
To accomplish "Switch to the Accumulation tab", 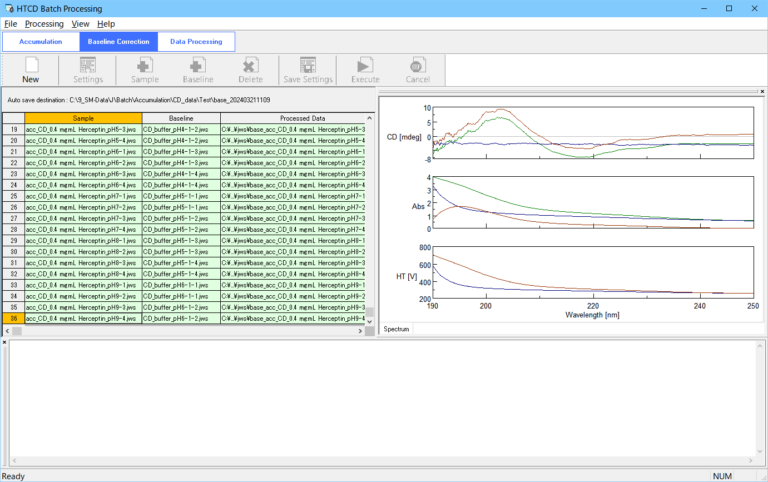I will [41, 42].
